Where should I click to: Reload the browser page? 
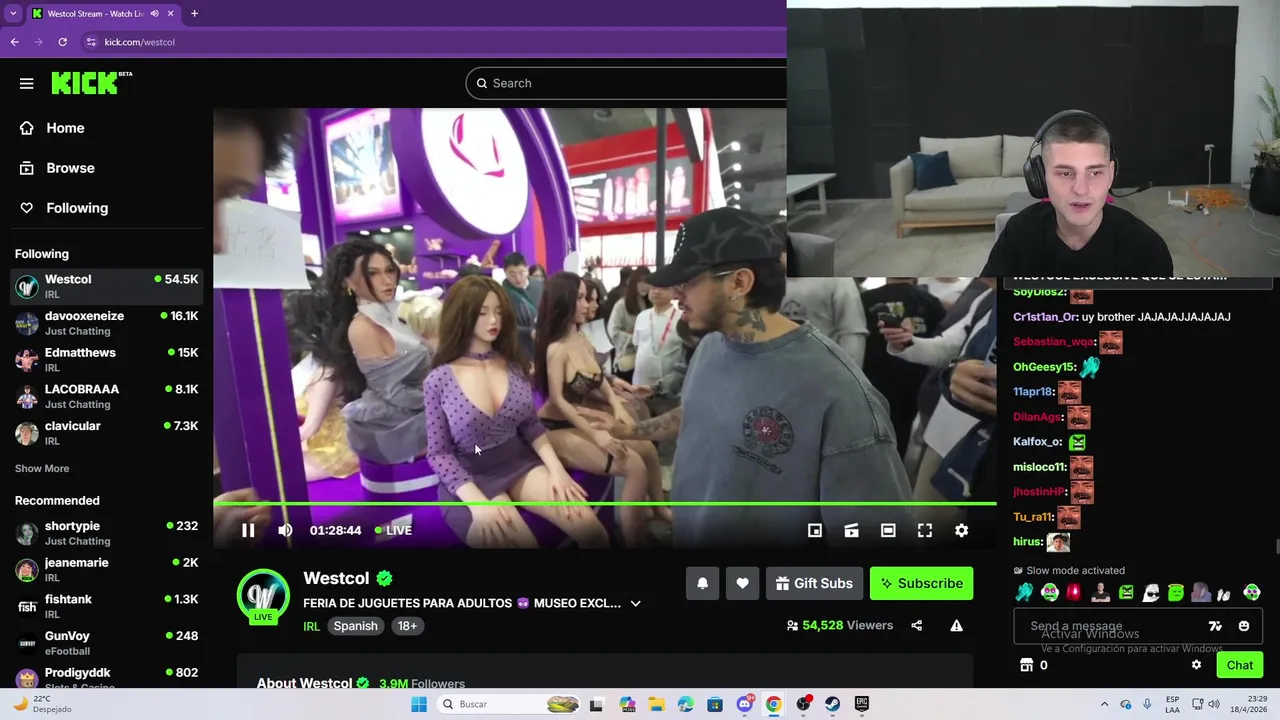coord(62,42)
